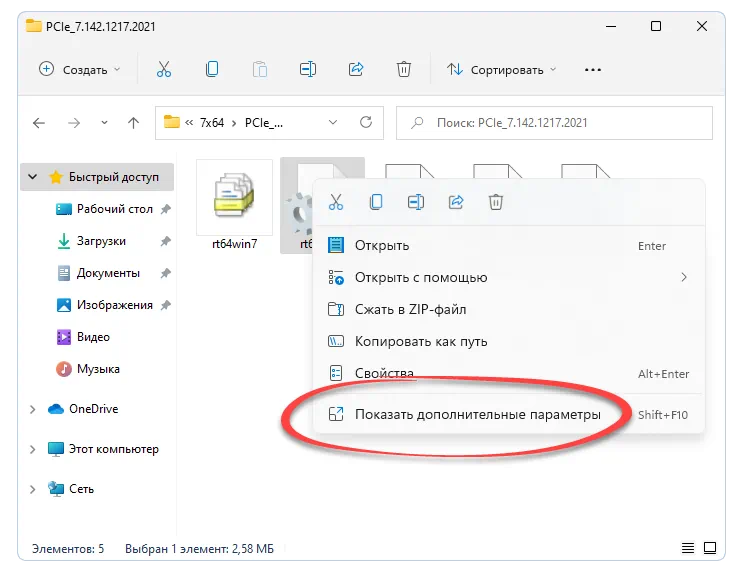Viewport: 739px width, 573px height.
Task: Click the Delete trash icon in the top toolbar
Action: 403,69
